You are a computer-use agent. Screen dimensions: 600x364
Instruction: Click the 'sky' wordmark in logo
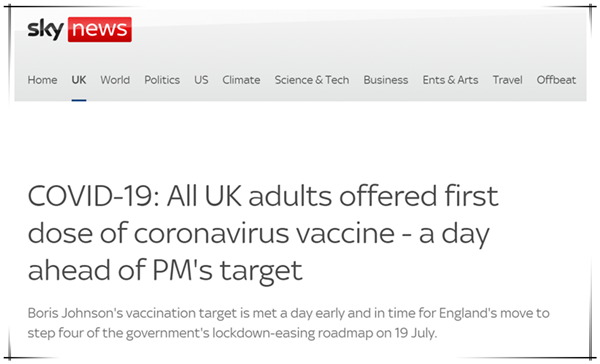pos(46,30)
